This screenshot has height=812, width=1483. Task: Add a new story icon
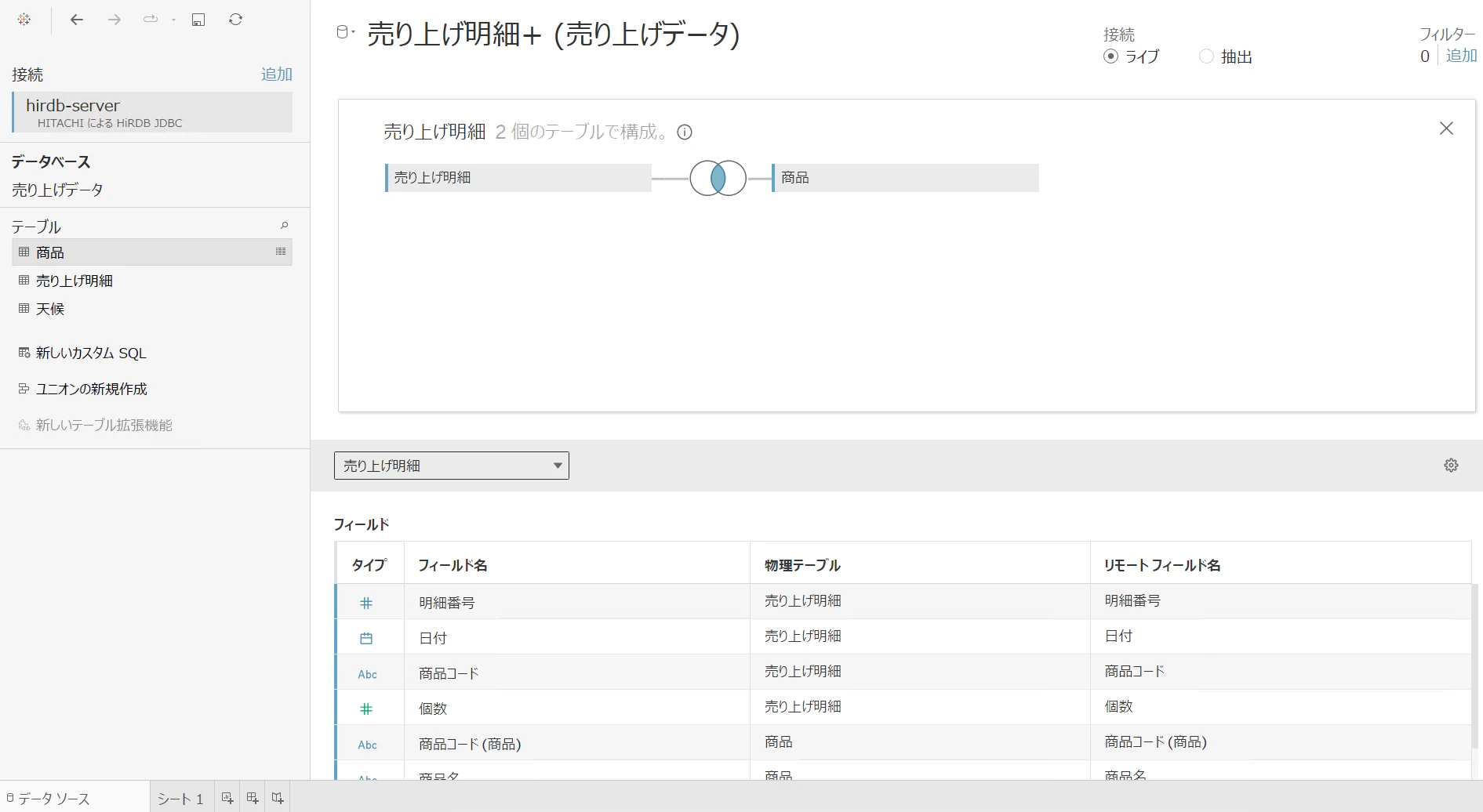[x=278, y=798]
